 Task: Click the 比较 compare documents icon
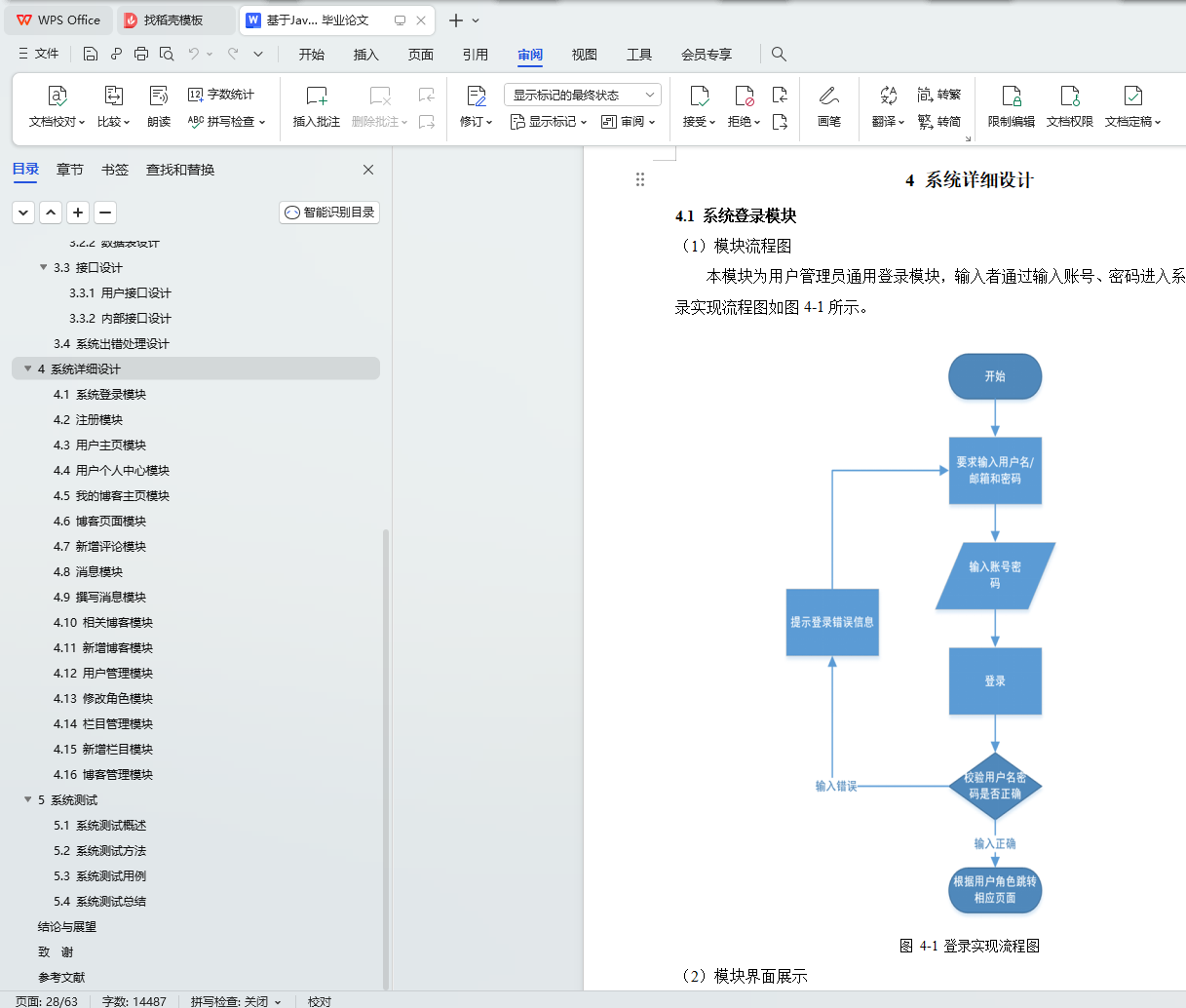pos(113,96)
